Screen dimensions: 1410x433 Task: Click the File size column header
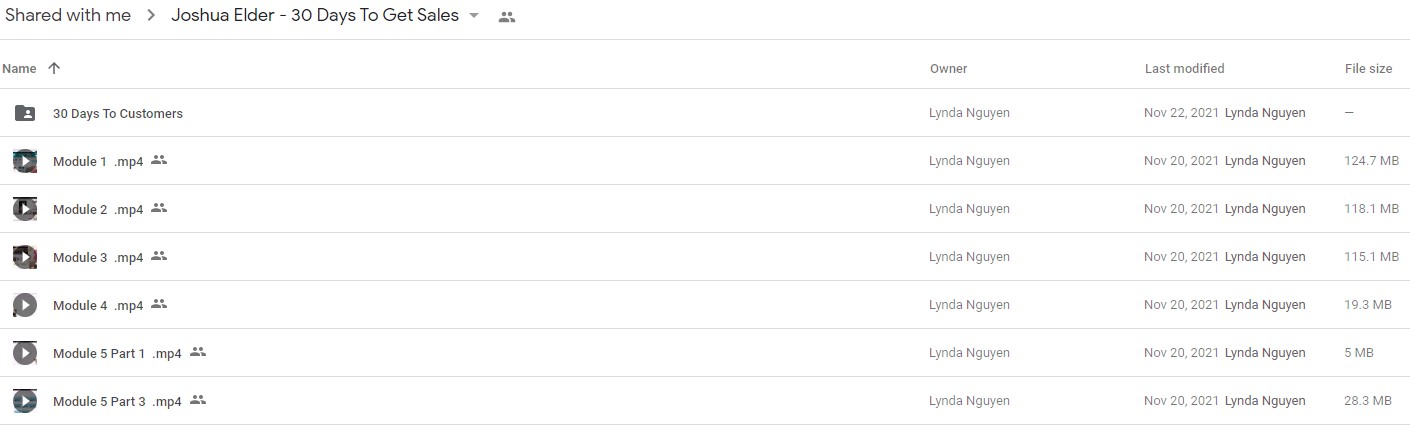(1368, 69)
